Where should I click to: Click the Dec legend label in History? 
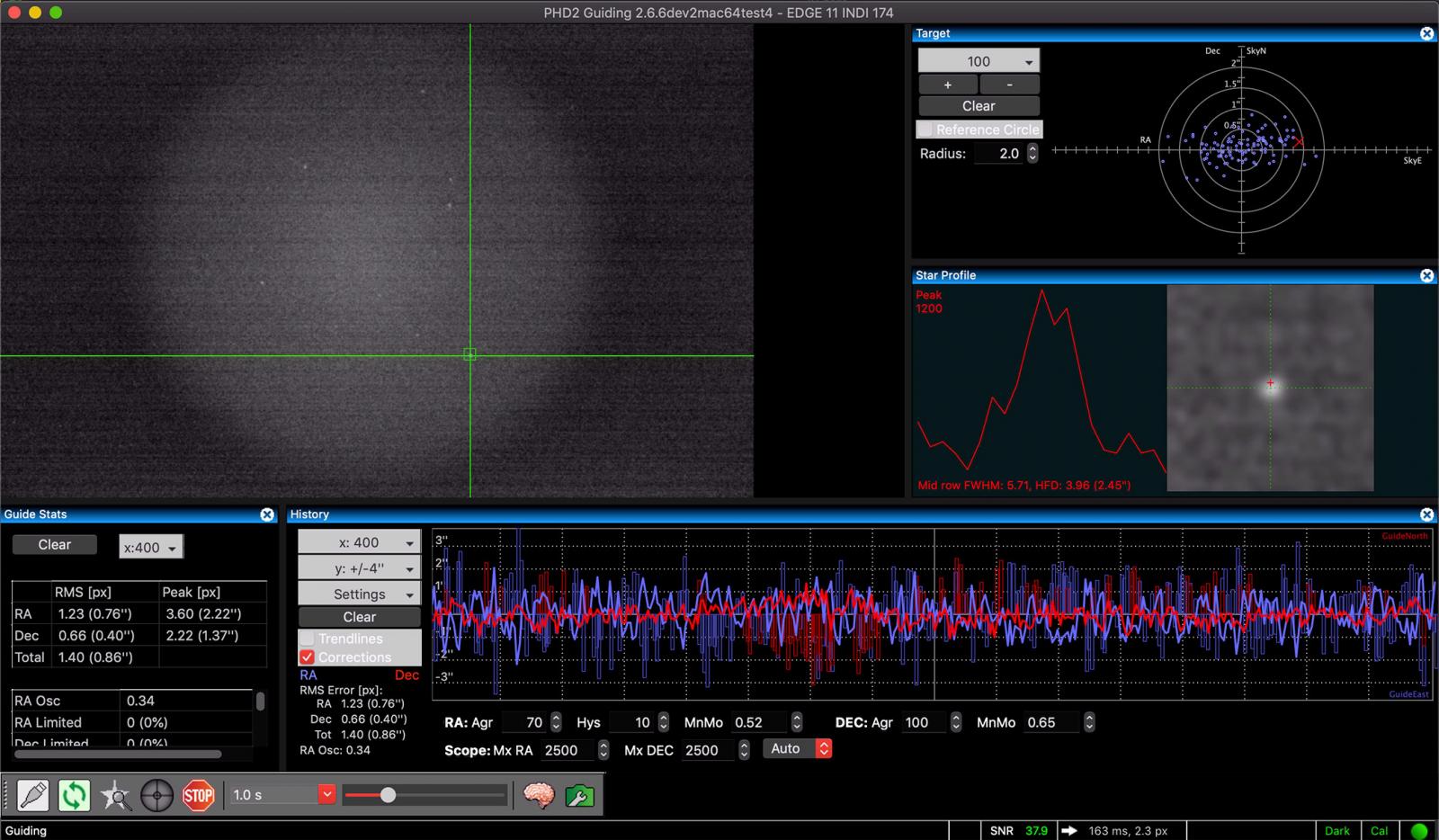(407, 675)
